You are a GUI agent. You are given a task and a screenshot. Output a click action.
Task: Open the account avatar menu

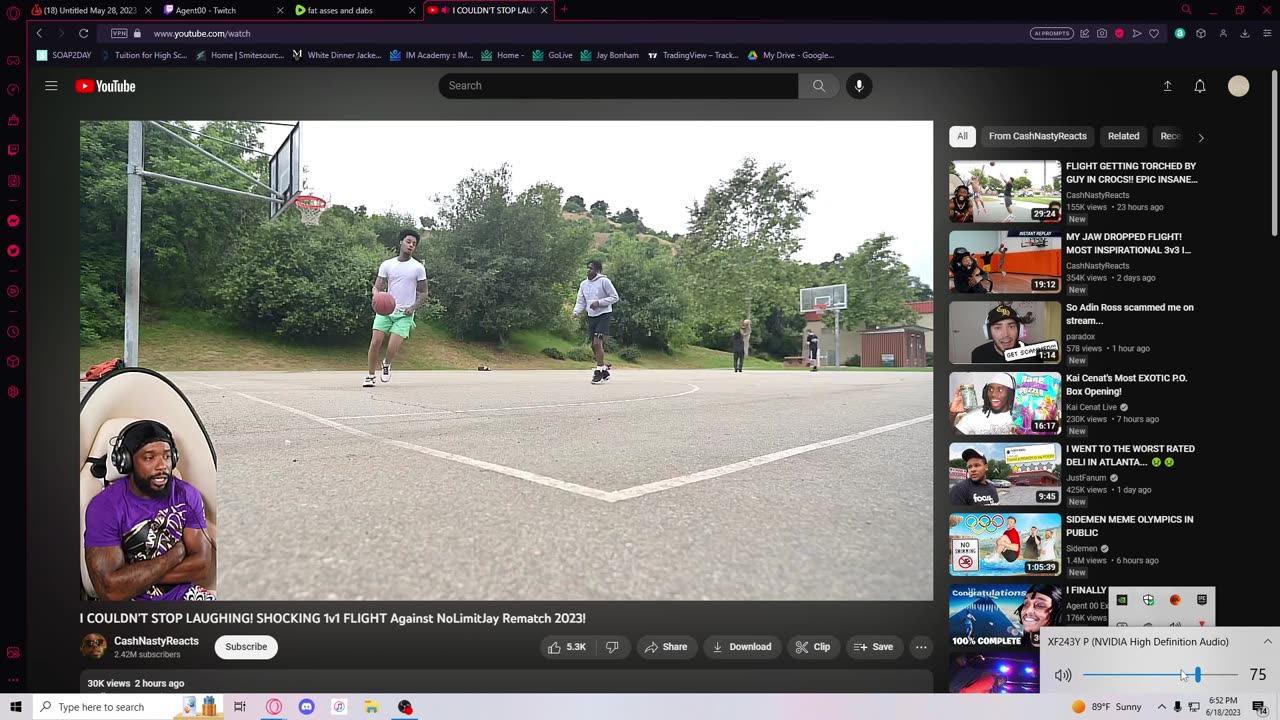click(x=1239, y=86)
